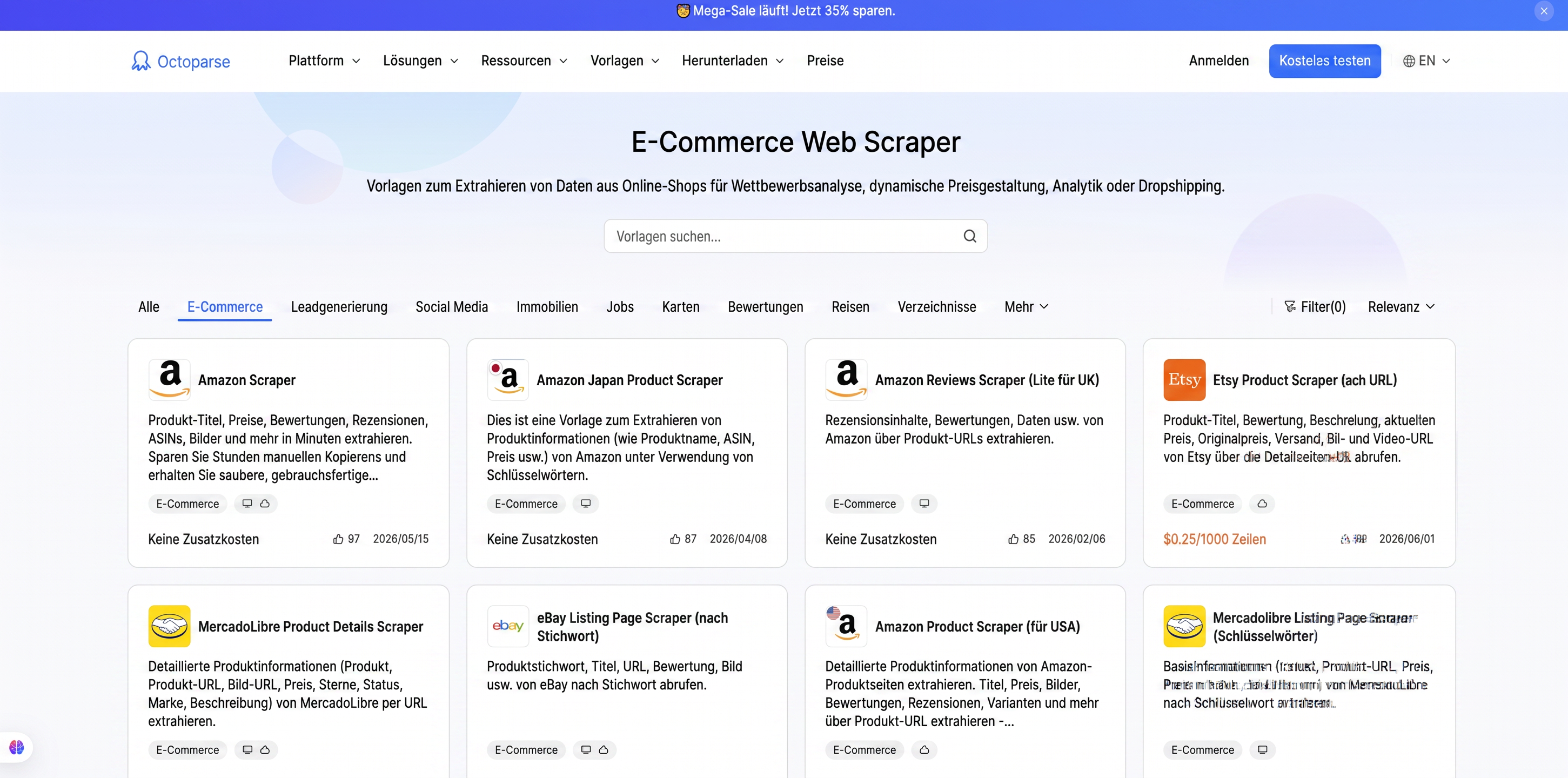Click desktop icon on MercadoLibre Product Details card

(247, 749)
